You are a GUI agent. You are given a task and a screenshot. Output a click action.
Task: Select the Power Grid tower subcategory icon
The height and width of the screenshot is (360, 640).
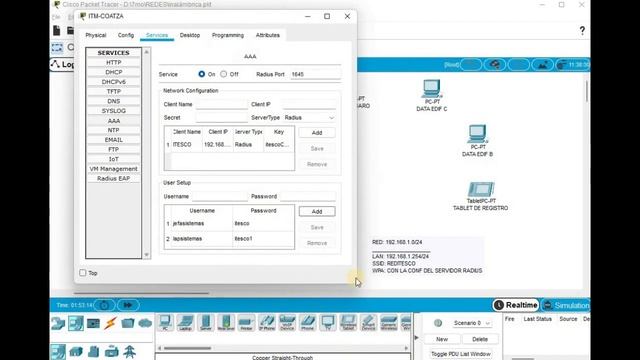[129, 351]
